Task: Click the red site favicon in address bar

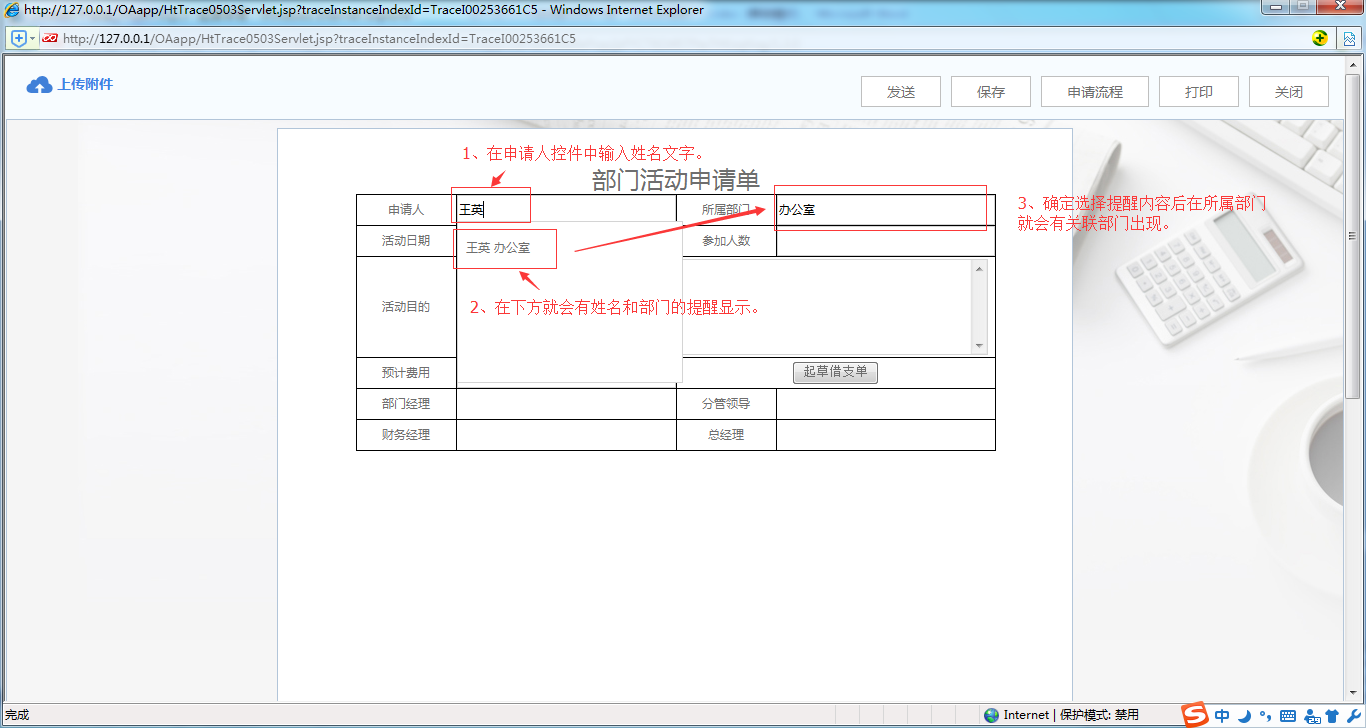Action: pyautogui.click(x=50, y=38)
